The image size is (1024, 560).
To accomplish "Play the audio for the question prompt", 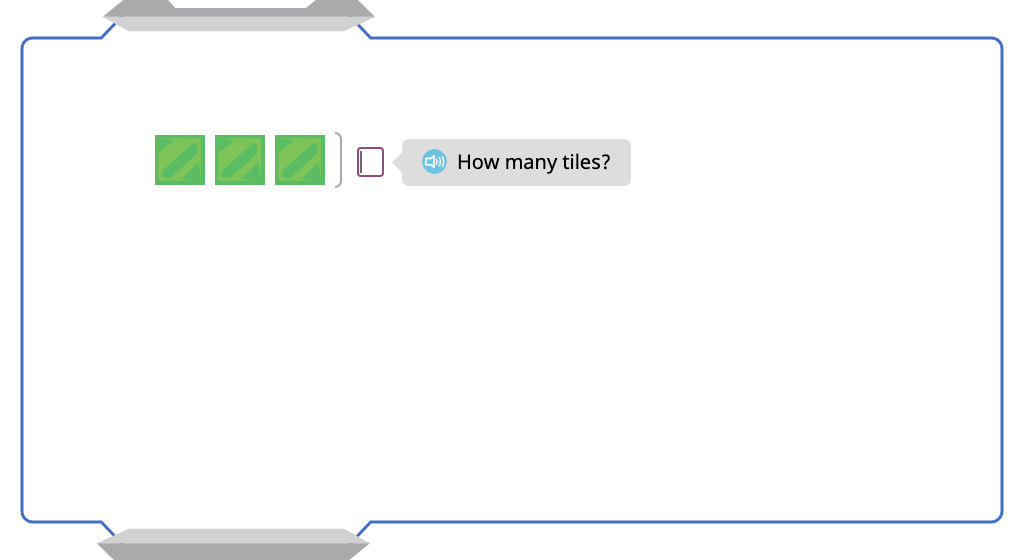I will [x=434, y=162].
